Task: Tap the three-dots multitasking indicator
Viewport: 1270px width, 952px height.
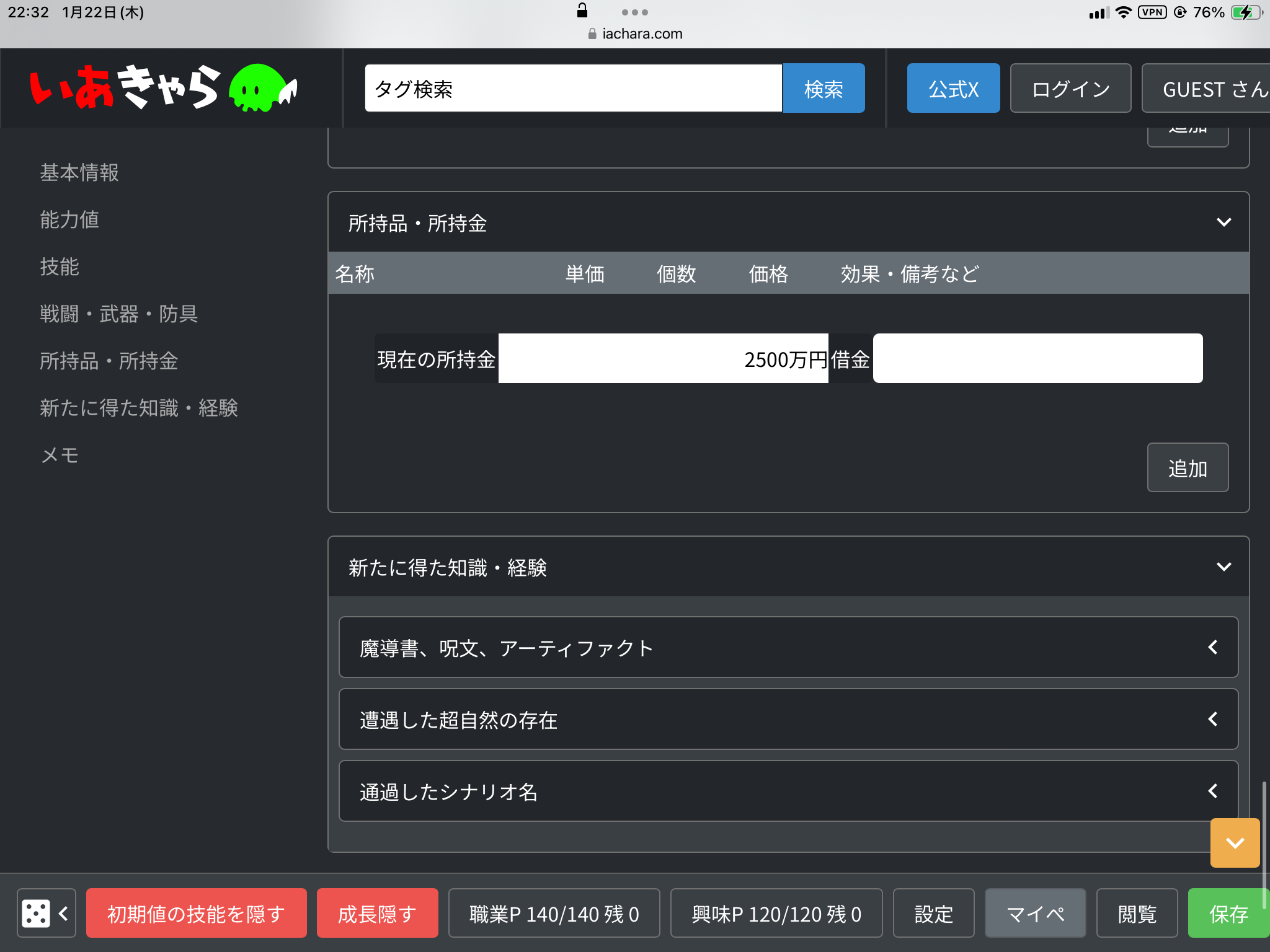Action: [634, 12]
